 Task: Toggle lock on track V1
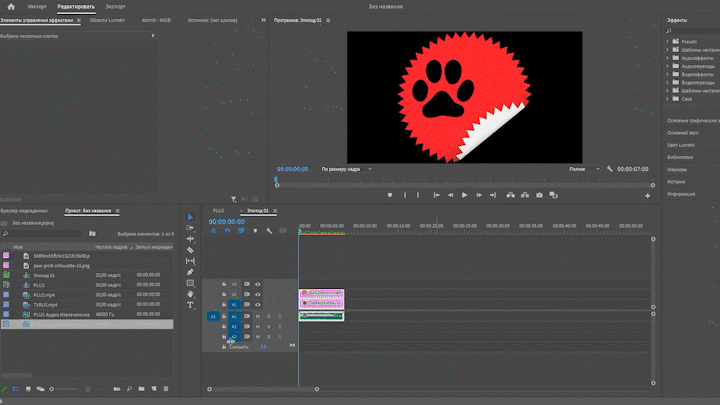tap(224, 306)
